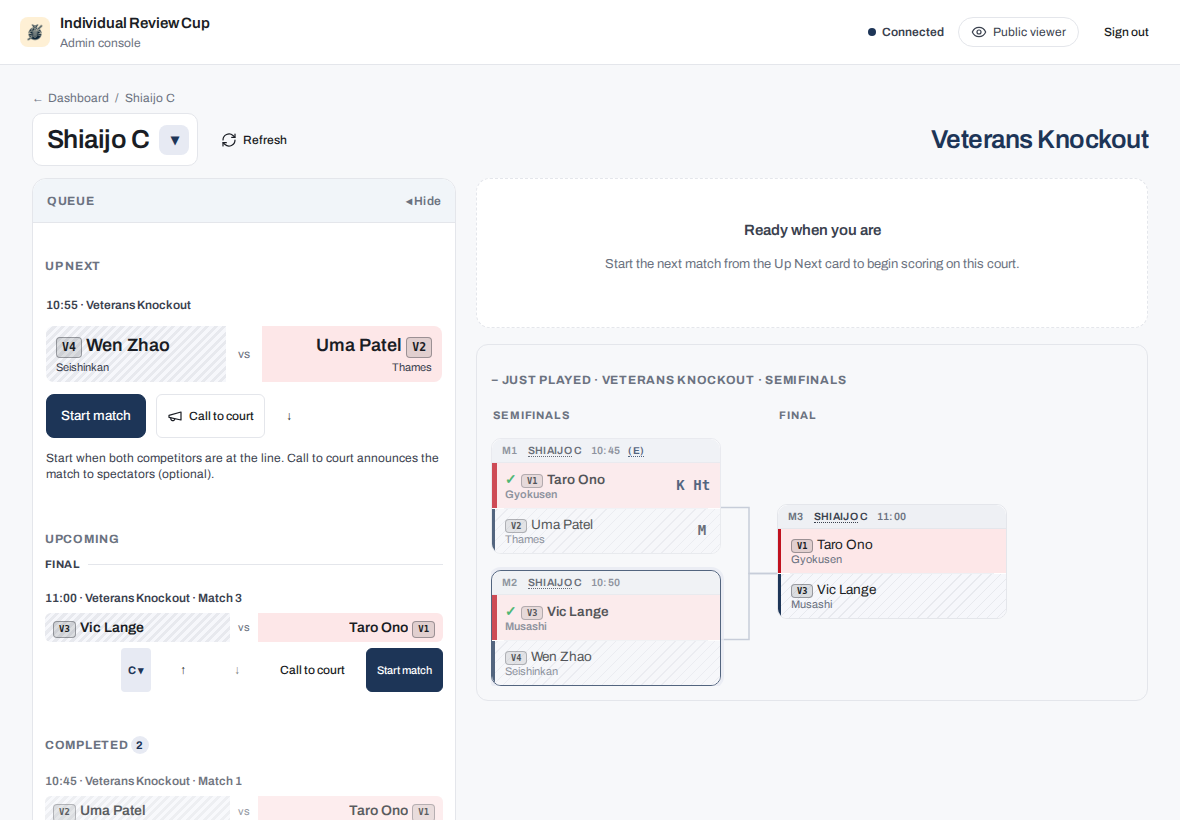1180x820 pixels.
Task: Move the Up Next match down
Action: (289, 416)
